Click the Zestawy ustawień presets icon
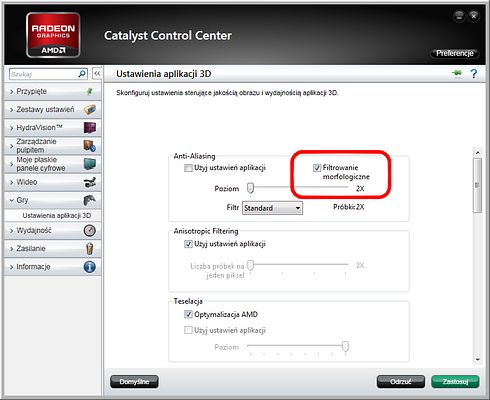Image resolution: width=490 pixels, height=400 pixels. coord(90,109)
